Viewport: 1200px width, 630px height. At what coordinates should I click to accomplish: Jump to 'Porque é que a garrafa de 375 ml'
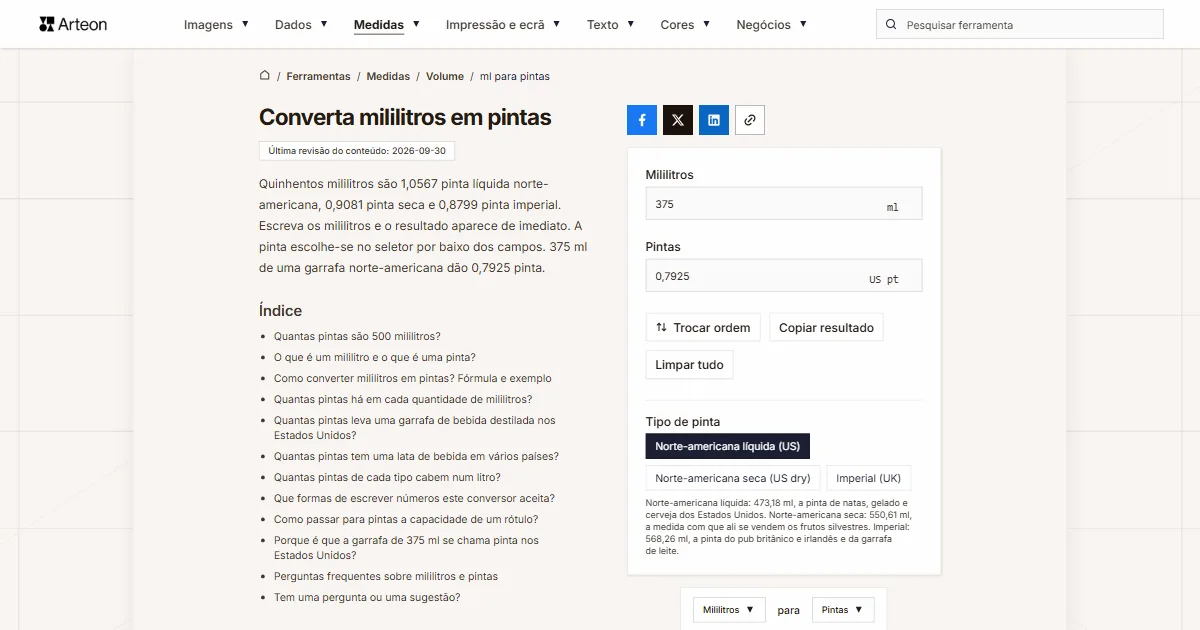[406, 547]
